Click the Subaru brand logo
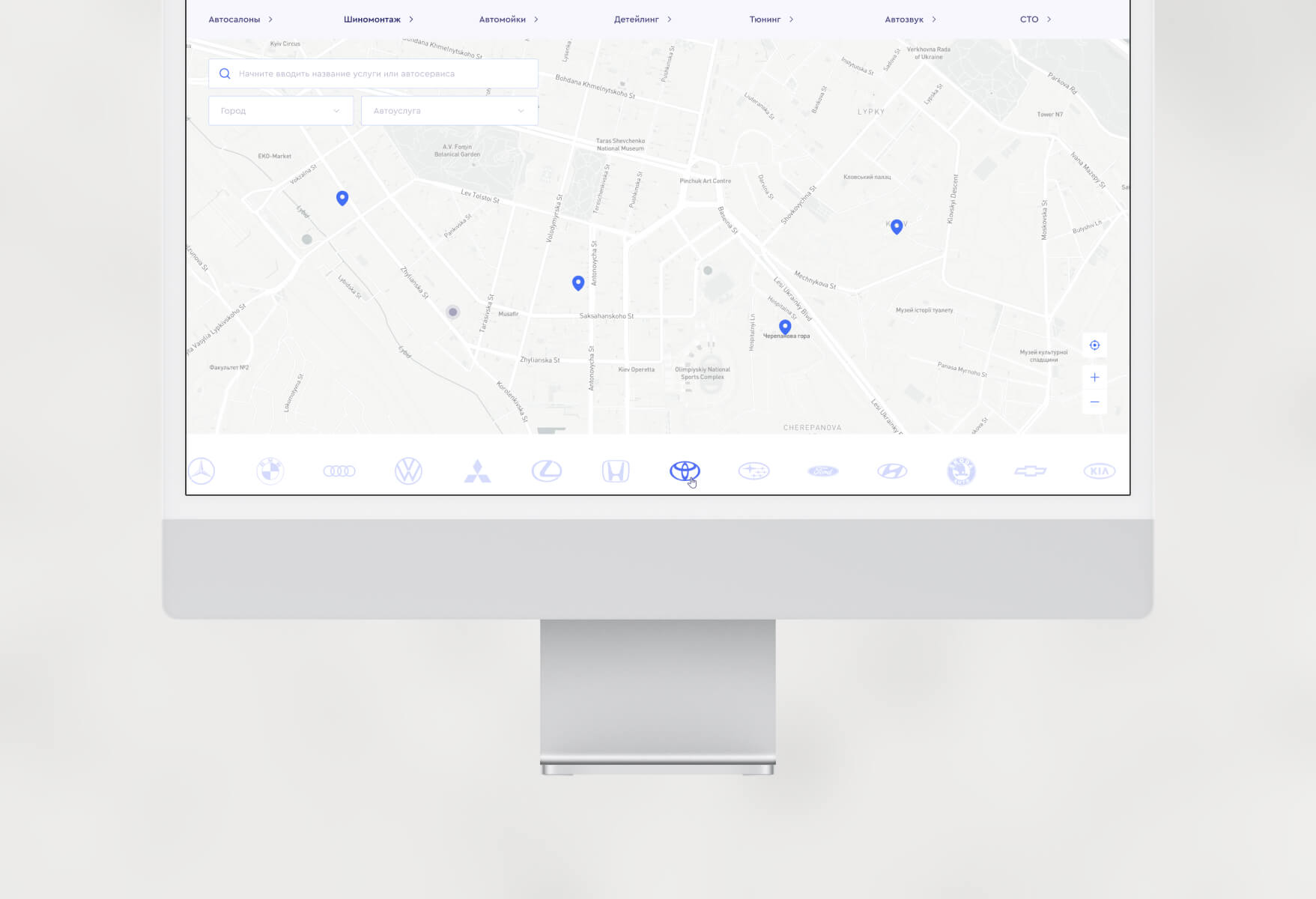The width and height of the screenshot is (1316, 899). [753, 470]
